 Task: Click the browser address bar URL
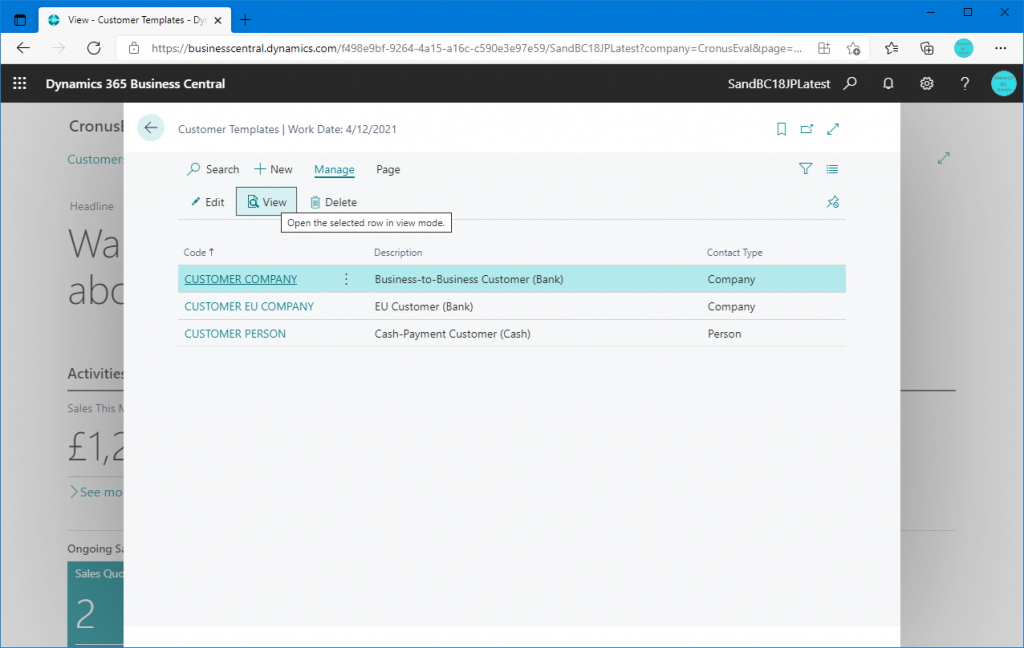click(476, 48)
